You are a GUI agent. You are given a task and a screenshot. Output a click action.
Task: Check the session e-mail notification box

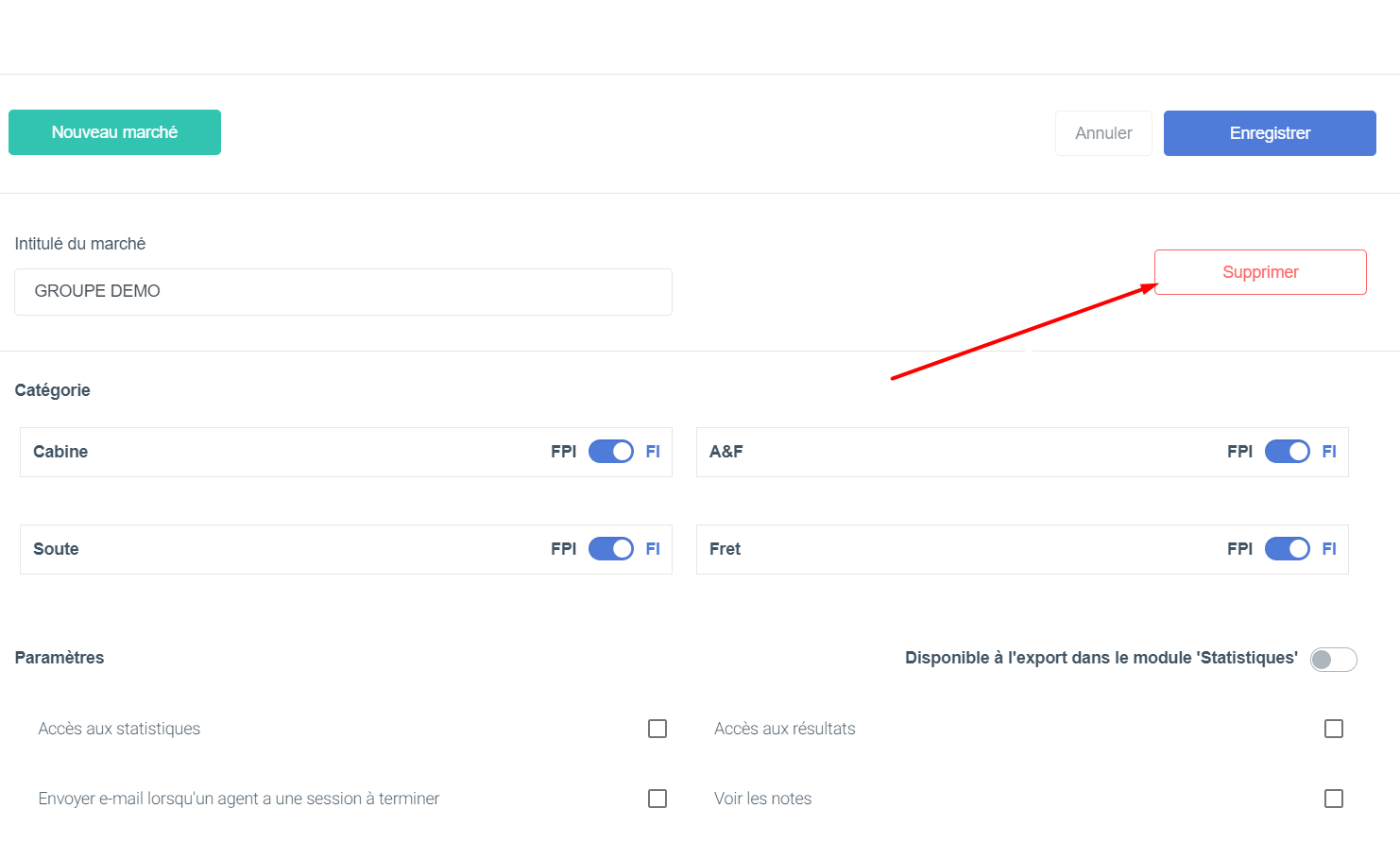click(657, 799)
